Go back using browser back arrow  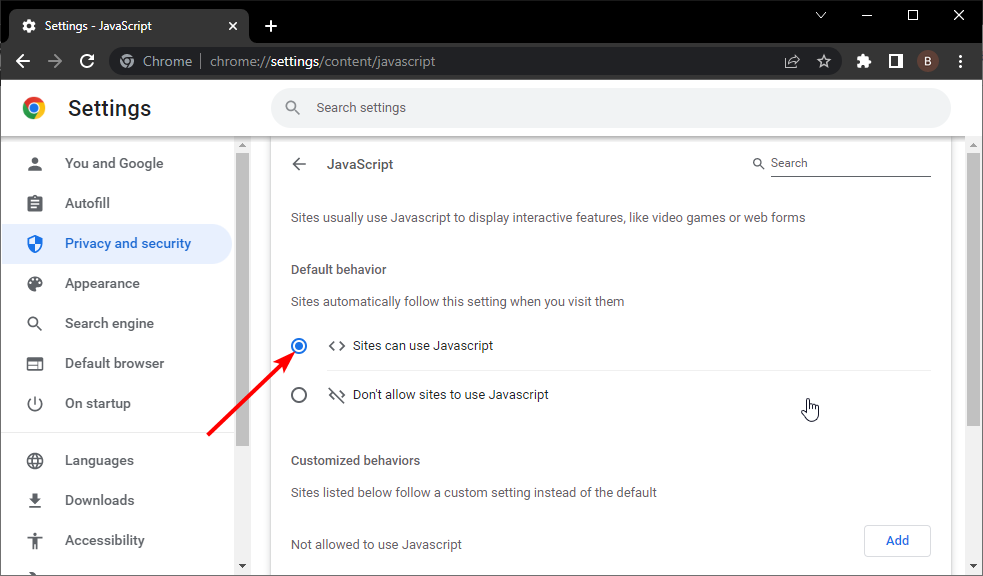[x=23, y=61]
